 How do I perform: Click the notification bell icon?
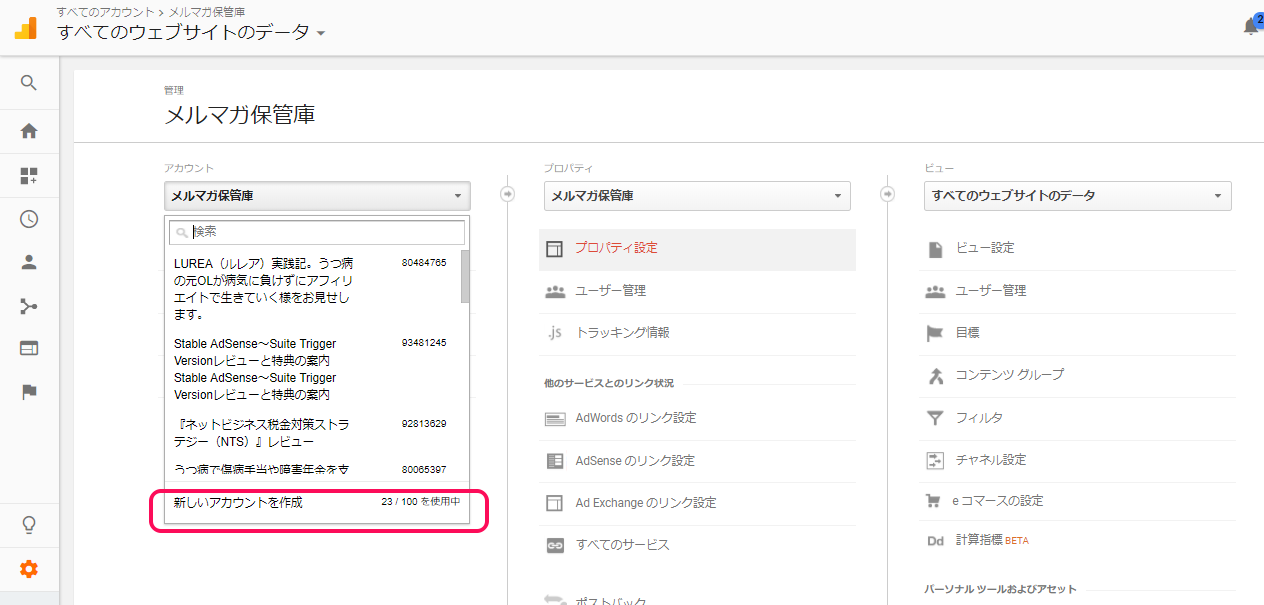pos(1250,27)
